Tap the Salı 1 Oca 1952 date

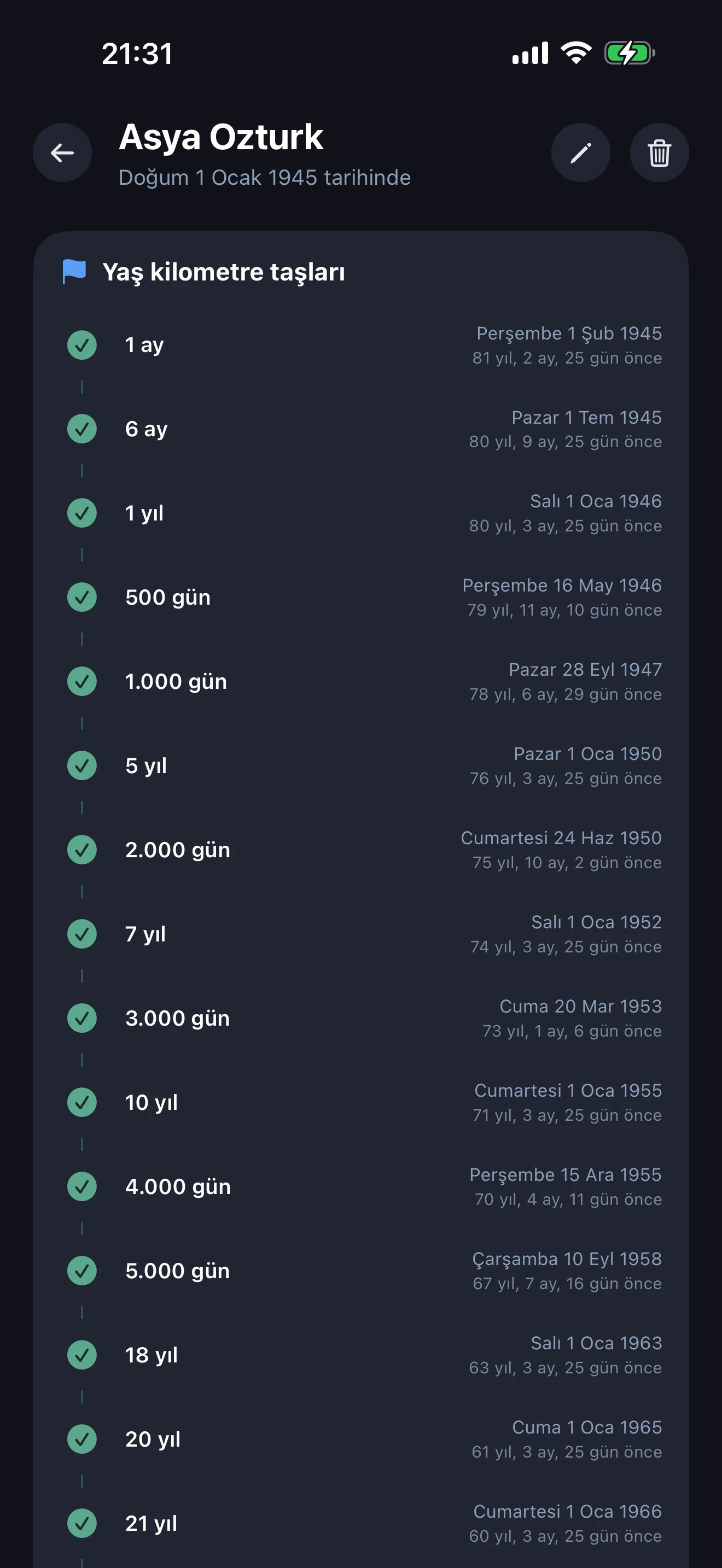pyautogui.click(x=596, y=922)
